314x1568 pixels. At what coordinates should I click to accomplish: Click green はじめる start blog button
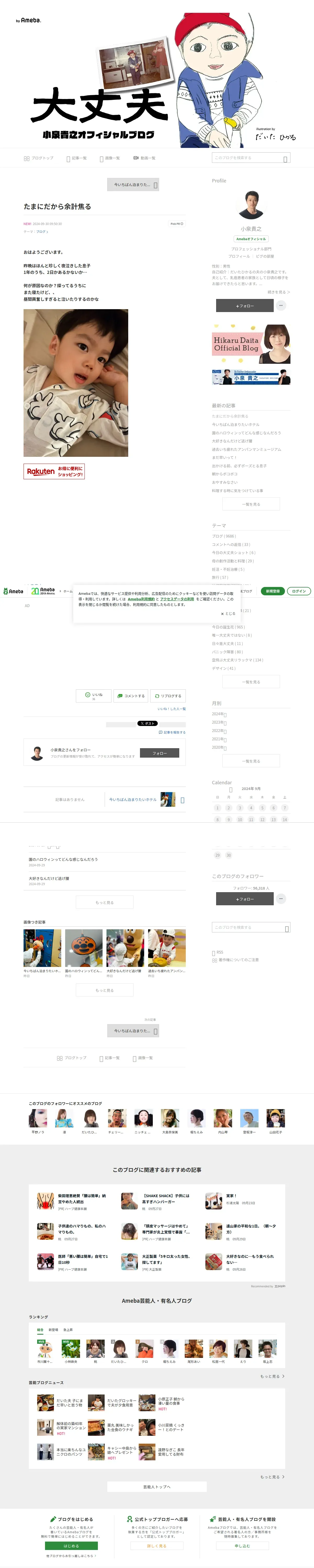click(71, 1546)
